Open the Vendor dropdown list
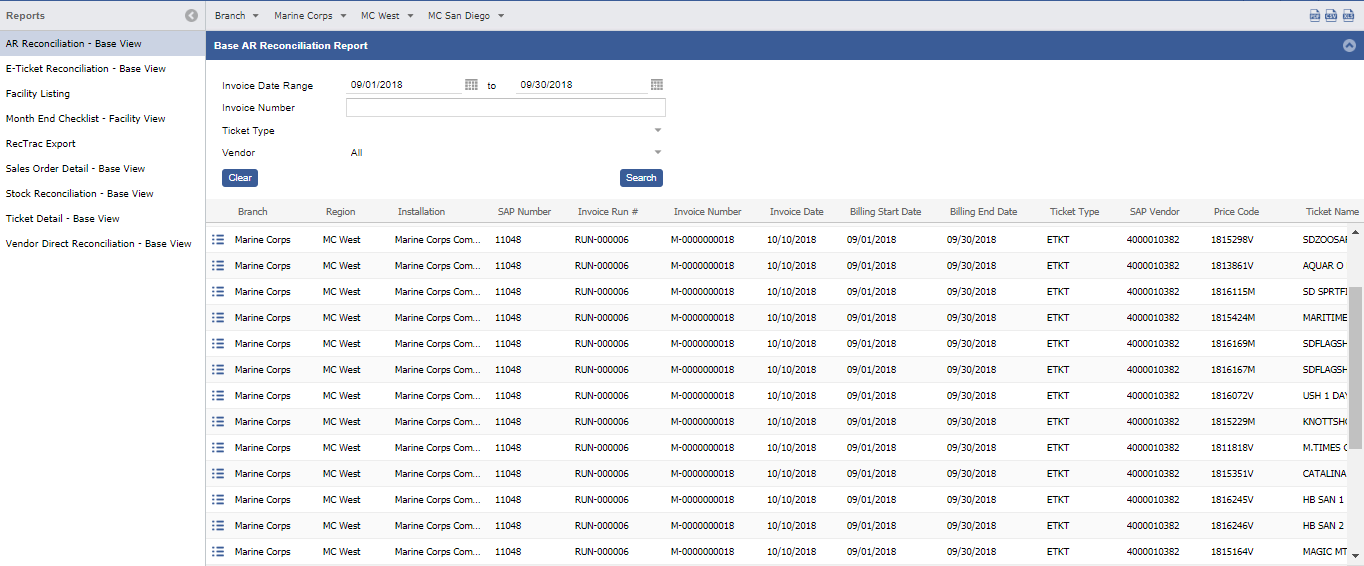The width and height of the screenshot is (1364, 566). click(657, 153)
